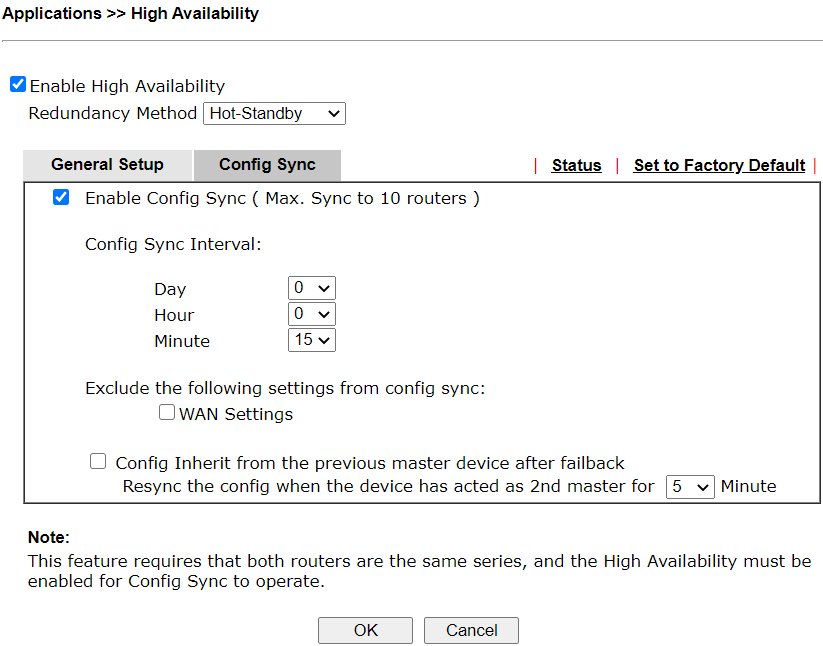823x646 pixels.
Task: Click the Applications >> High Availability heading
Action: pyautogui.click(x=130, y=14)
